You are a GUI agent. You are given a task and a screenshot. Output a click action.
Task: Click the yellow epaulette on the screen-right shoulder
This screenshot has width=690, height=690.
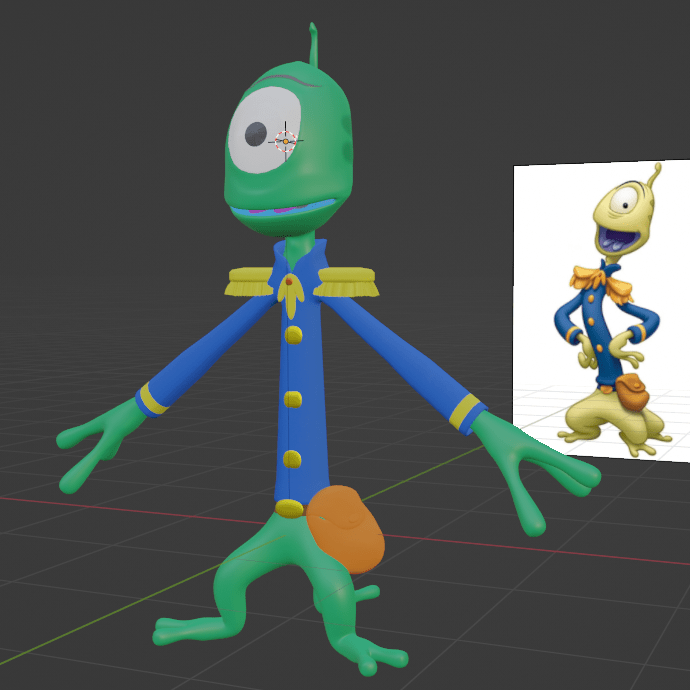(x=347, y=285)
